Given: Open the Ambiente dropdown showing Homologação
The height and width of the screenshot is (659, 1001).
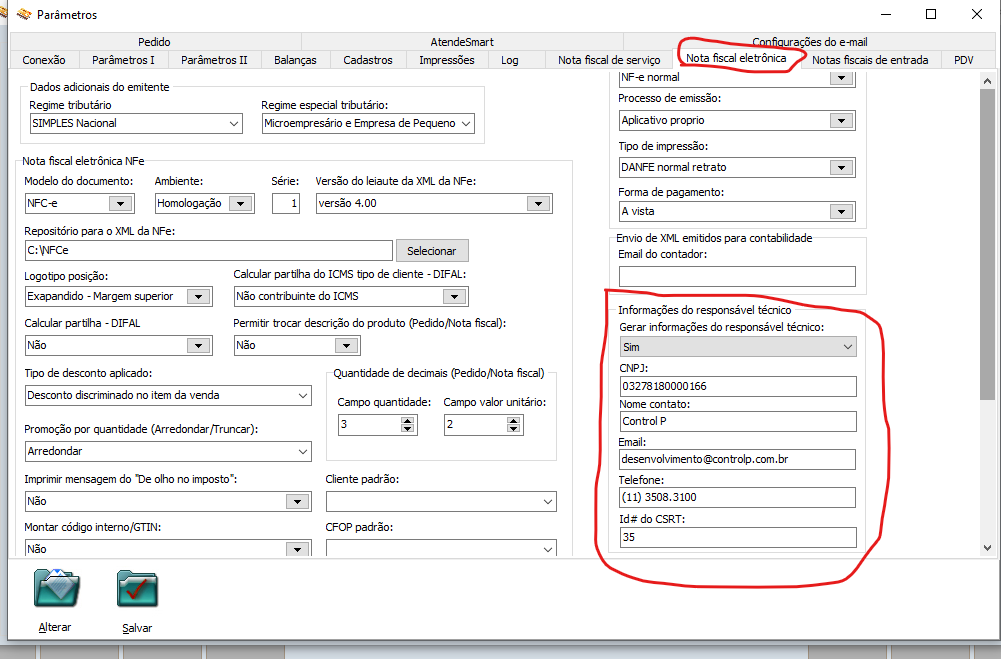Looking at the screenshot, I should [241, 202].
